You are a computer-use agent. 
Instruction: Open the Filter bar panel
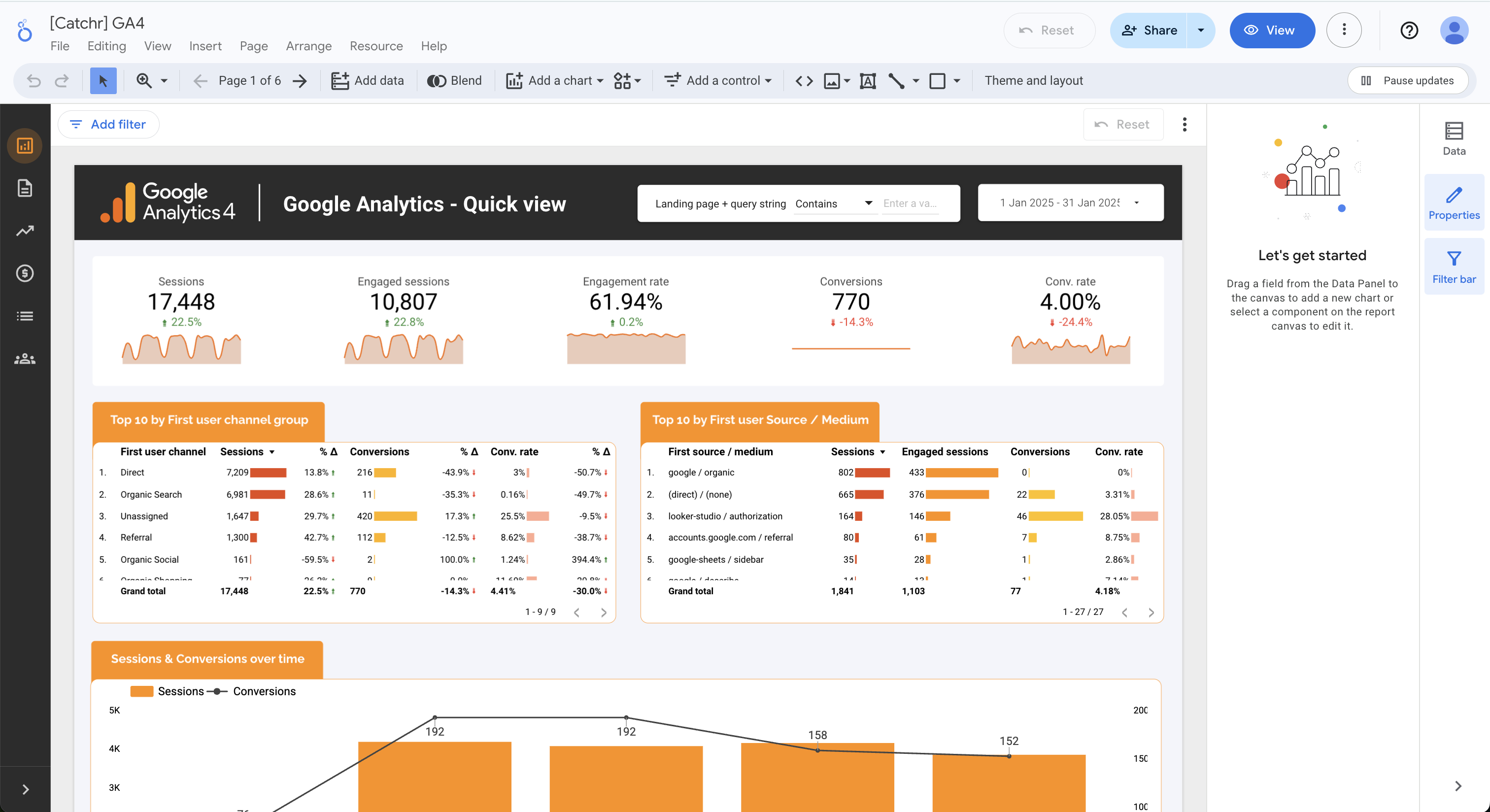[x=1454, y=267]
